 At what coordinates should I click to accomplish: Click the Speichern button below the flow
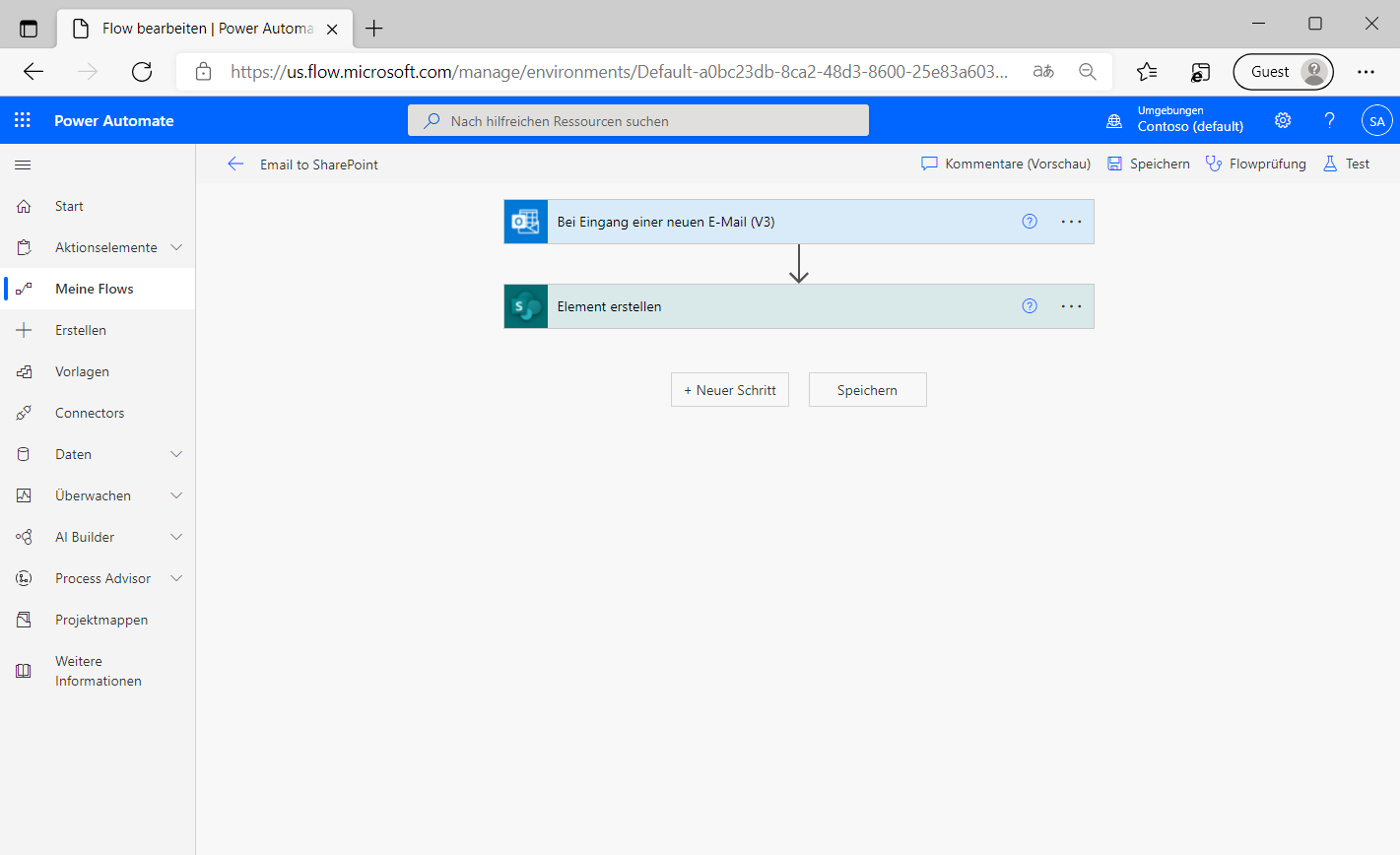(x=868, y=390)
